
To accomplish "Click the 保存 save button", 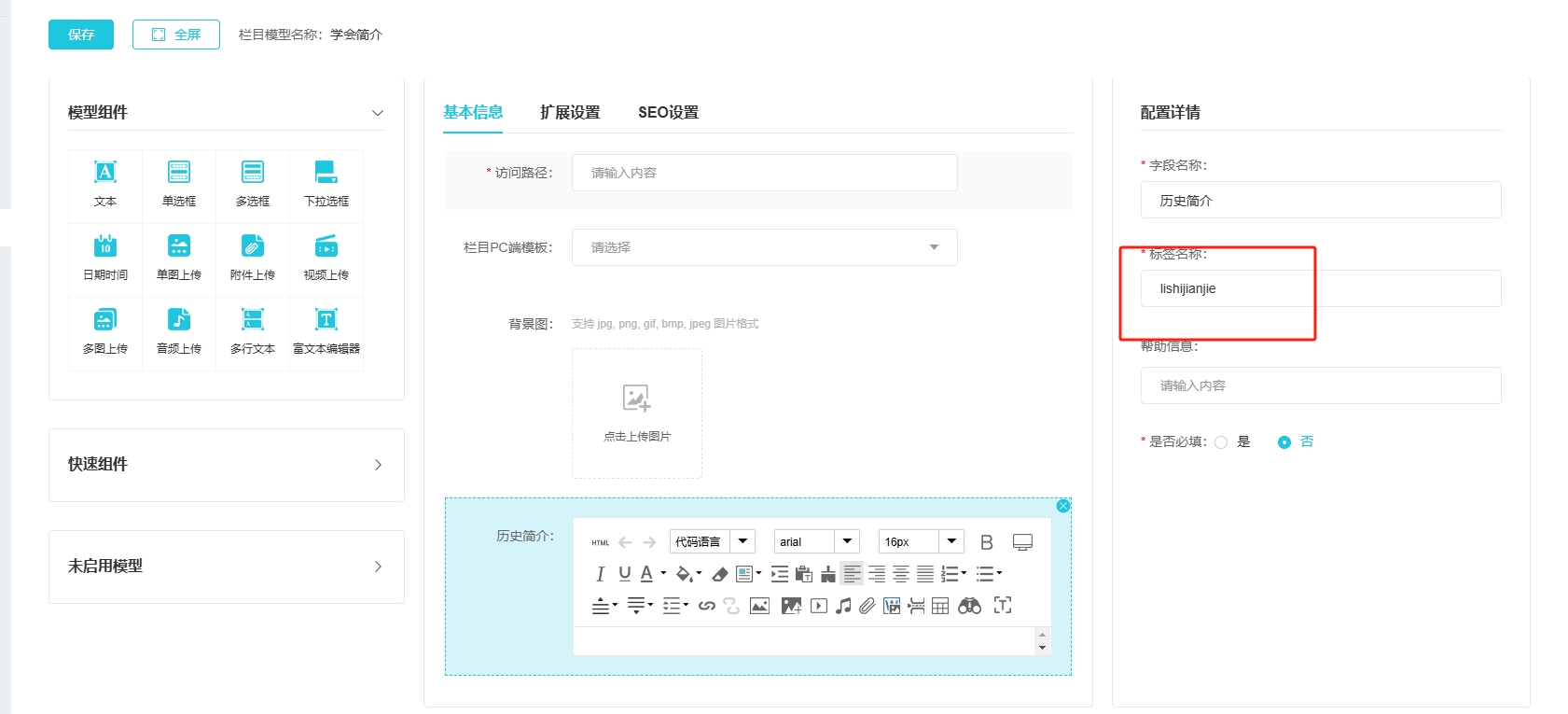I will pyautogui.click(x=81, y=35).
